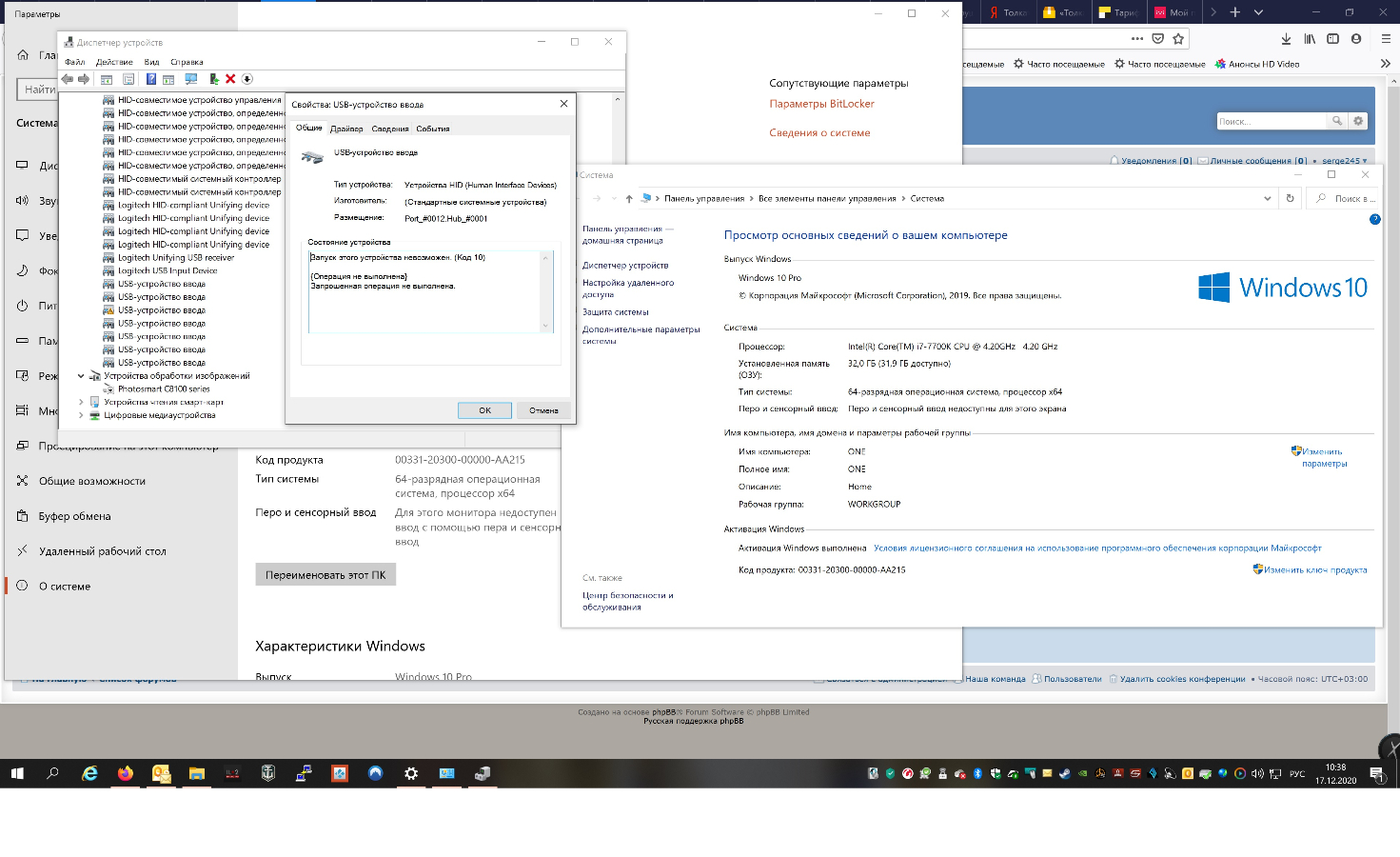Click the Переименовать этот ПК button
The width and height of the screenshot is (1400, 857).
(x=325, y=574)
